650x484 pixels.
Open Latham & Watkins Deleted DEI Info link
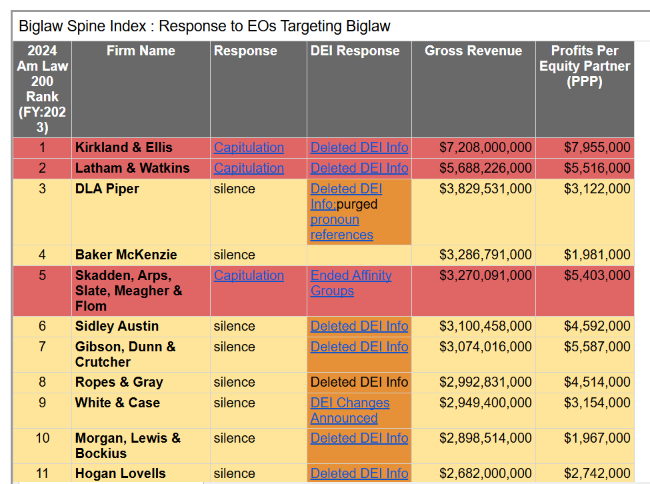(359, 168)
